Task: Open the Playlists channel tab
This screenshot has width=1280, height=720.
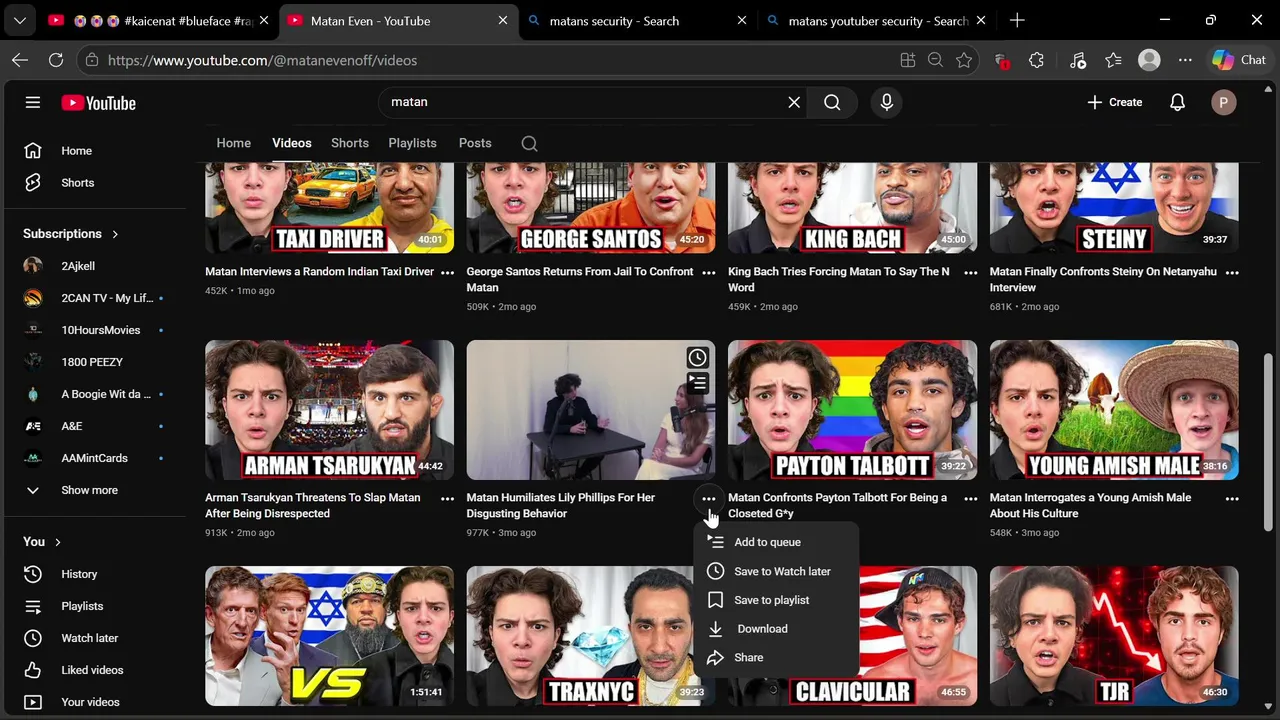Action: 412,143
